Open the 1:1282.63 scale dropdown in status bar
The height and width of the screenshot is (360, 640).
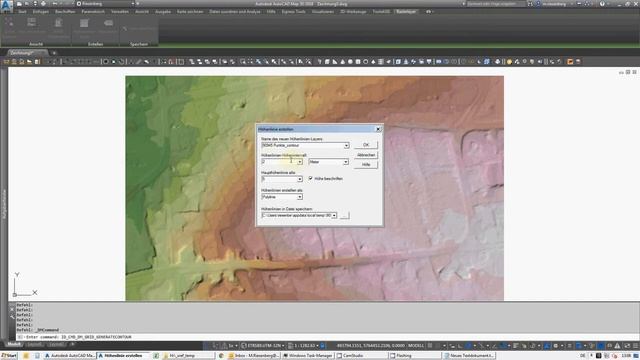coord(304,346)
